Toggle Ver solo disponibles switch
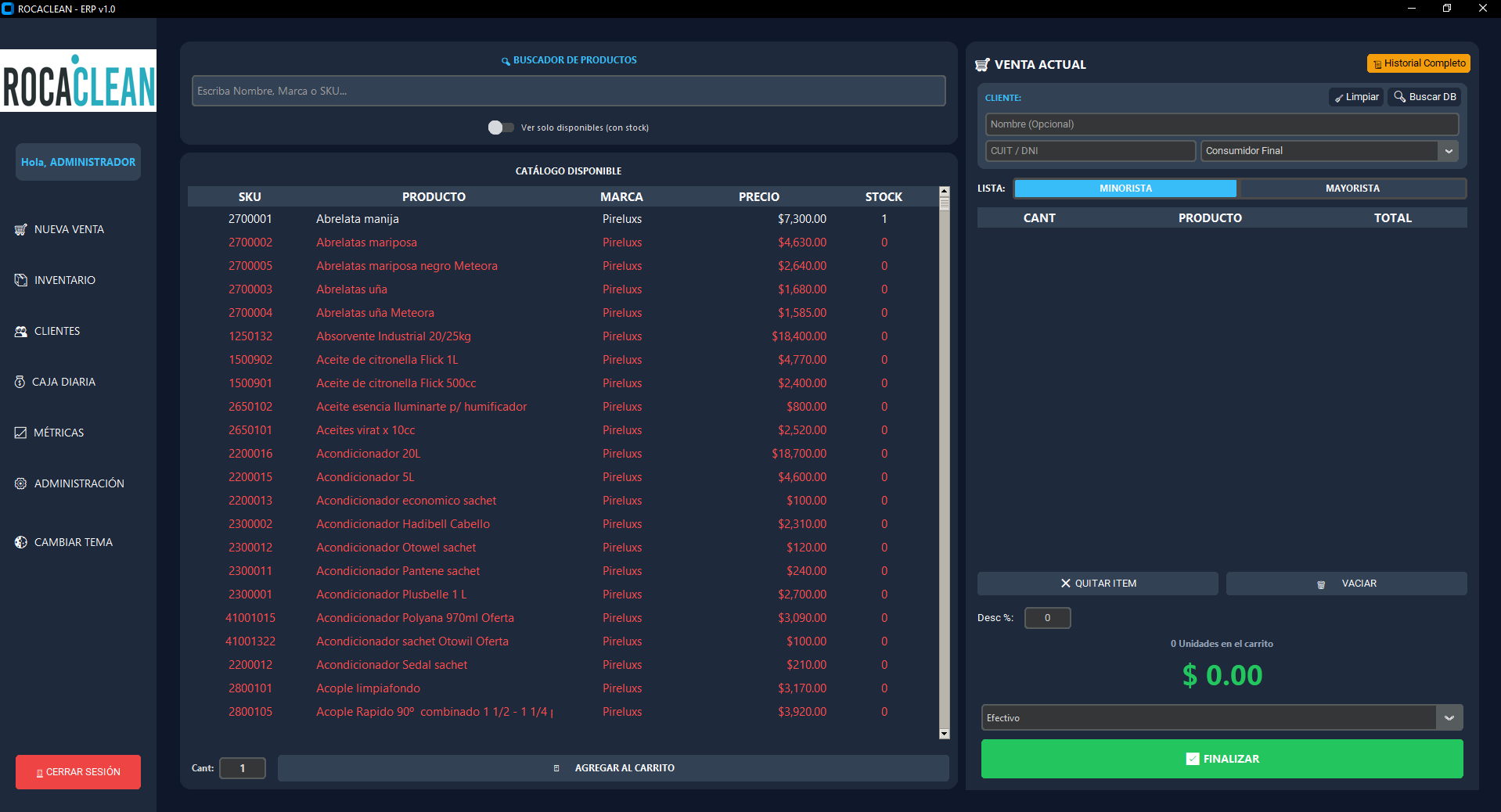Image resolution: width=1501 pixels, height=812 pixels. 501,128
